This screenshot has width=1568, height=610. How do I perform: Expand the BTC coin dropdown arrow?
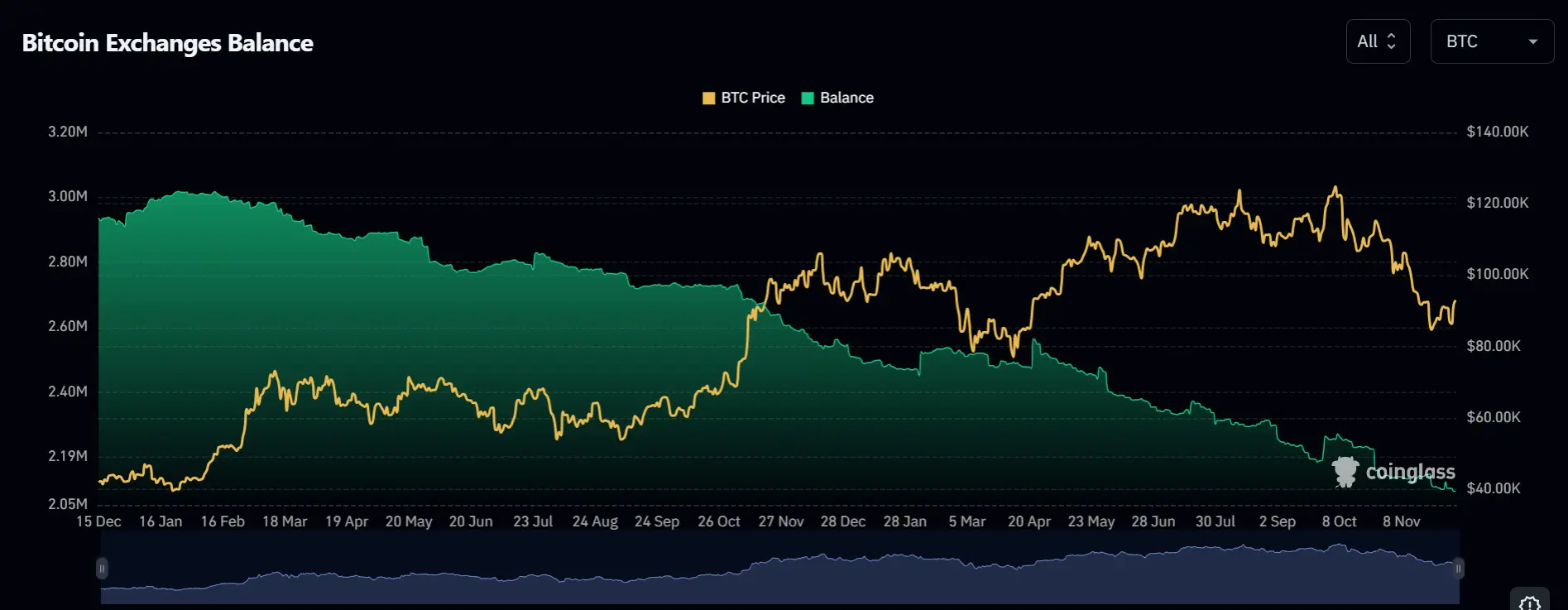[1532, 41]
